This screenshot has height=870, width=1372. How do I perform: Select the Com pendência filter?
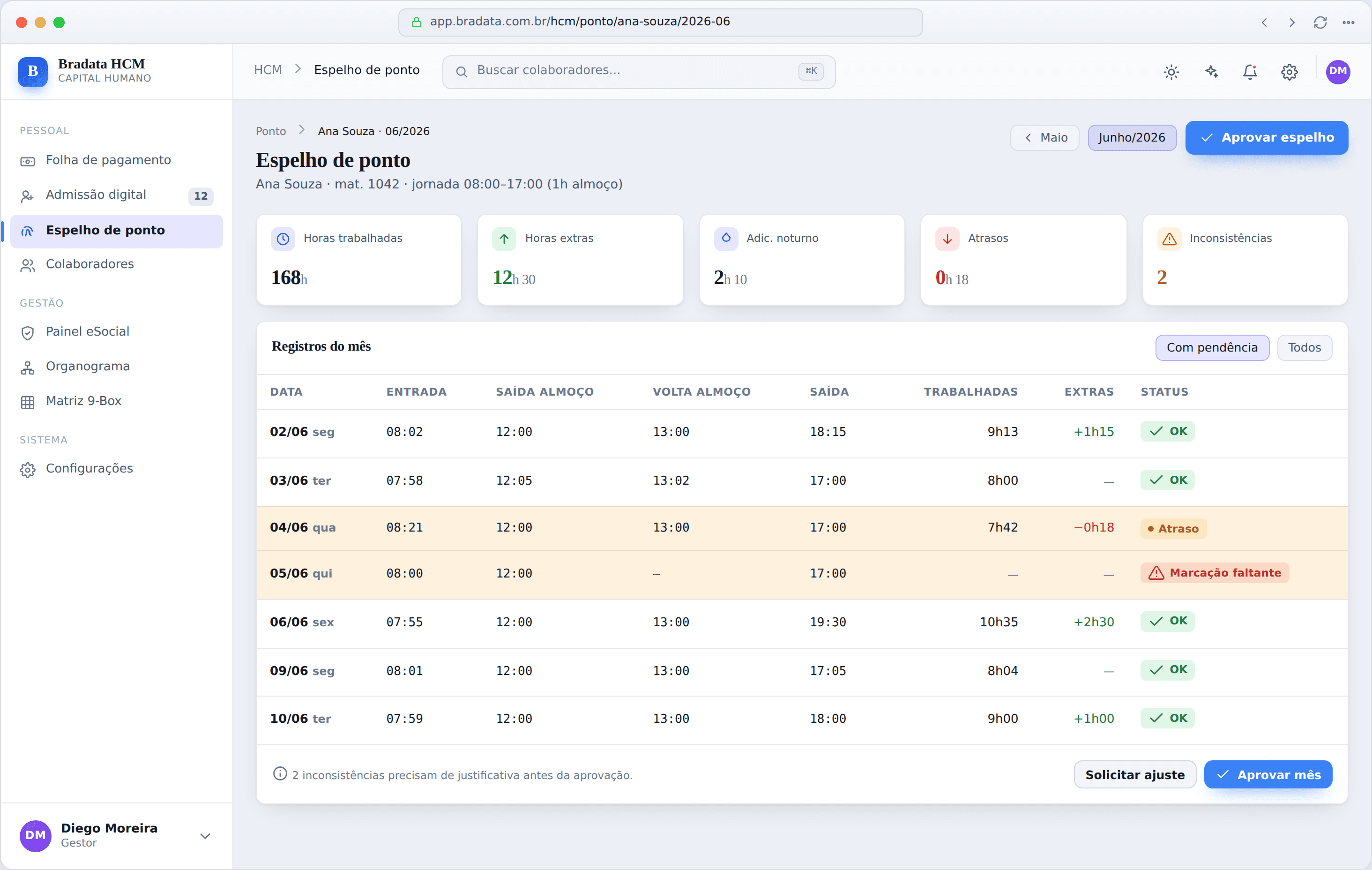click(1212, 347)
